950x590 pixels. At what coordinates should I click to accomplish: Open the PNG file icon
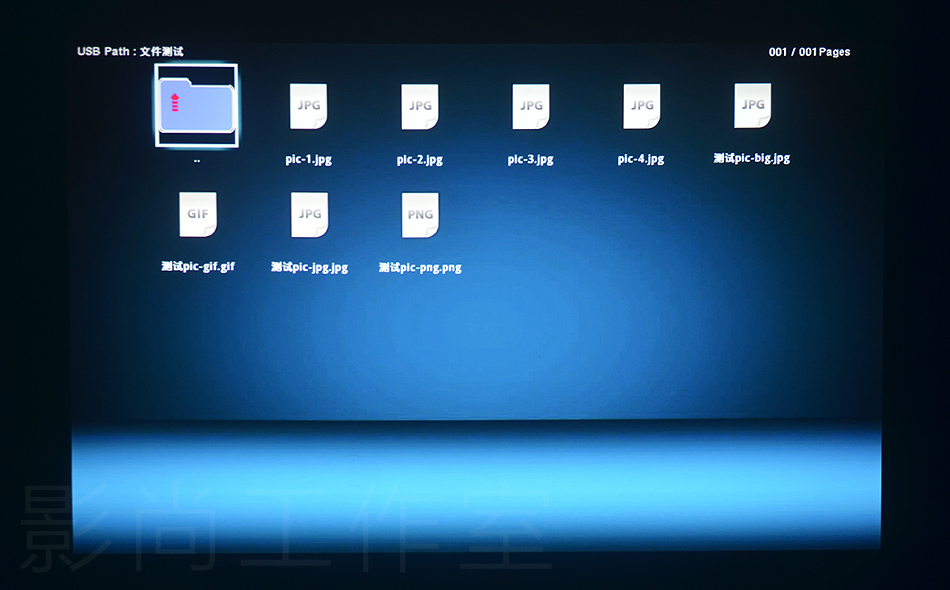tap(420, 215)
